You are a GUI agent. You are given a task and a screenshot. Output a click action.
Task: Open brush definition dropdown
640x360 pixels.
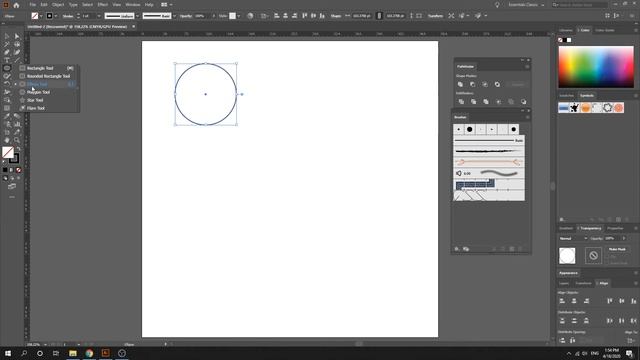174,16
